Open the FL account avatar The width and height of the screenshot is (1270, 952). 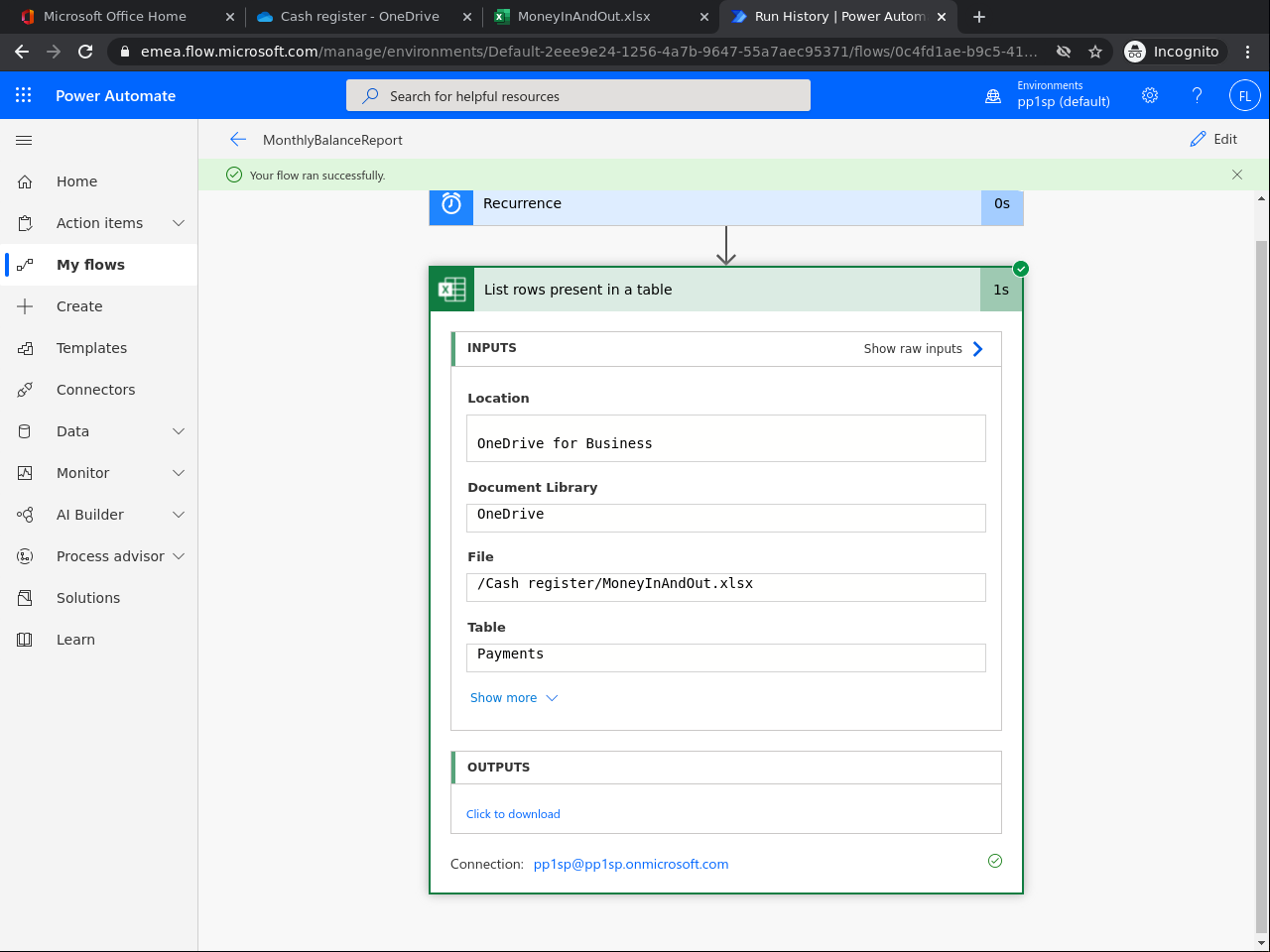click(x=1244, y=95)
